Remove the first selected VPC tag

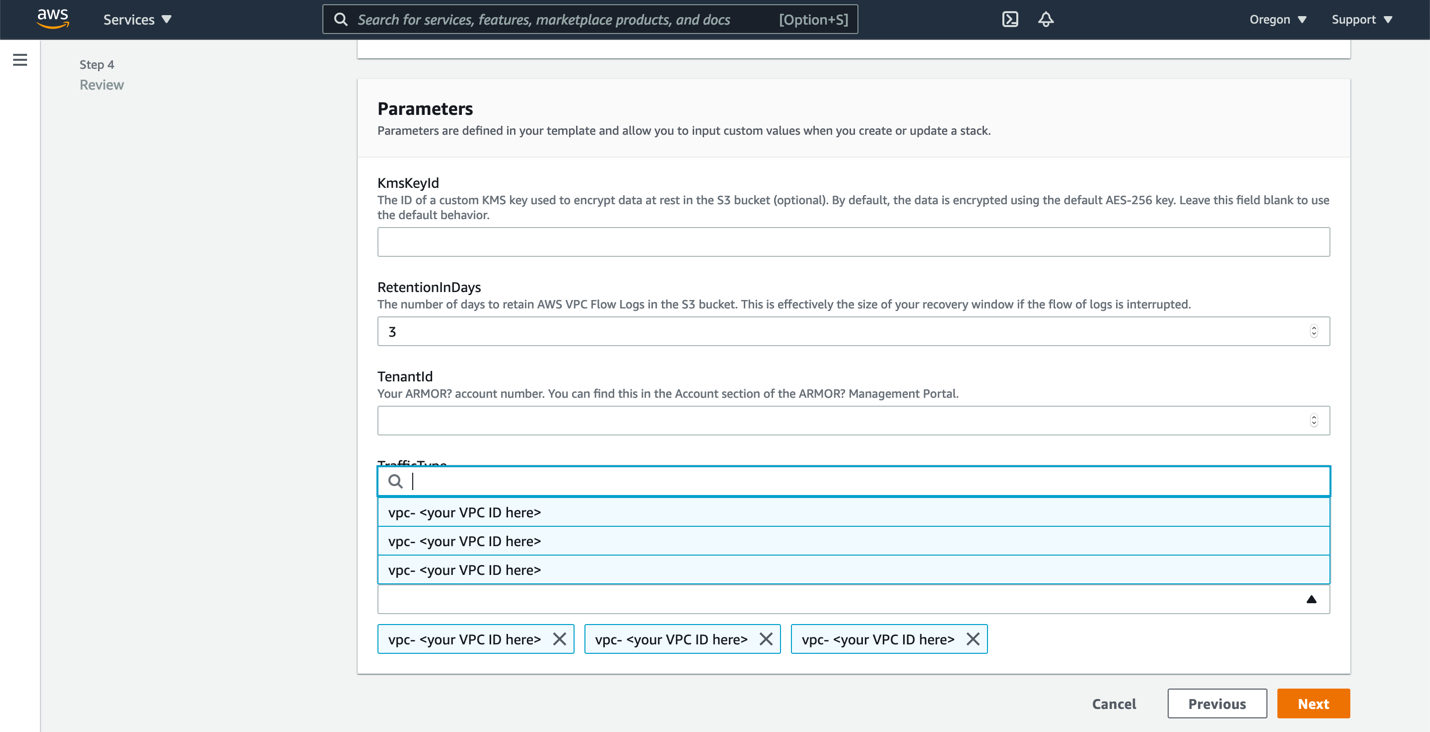point(560,639)
